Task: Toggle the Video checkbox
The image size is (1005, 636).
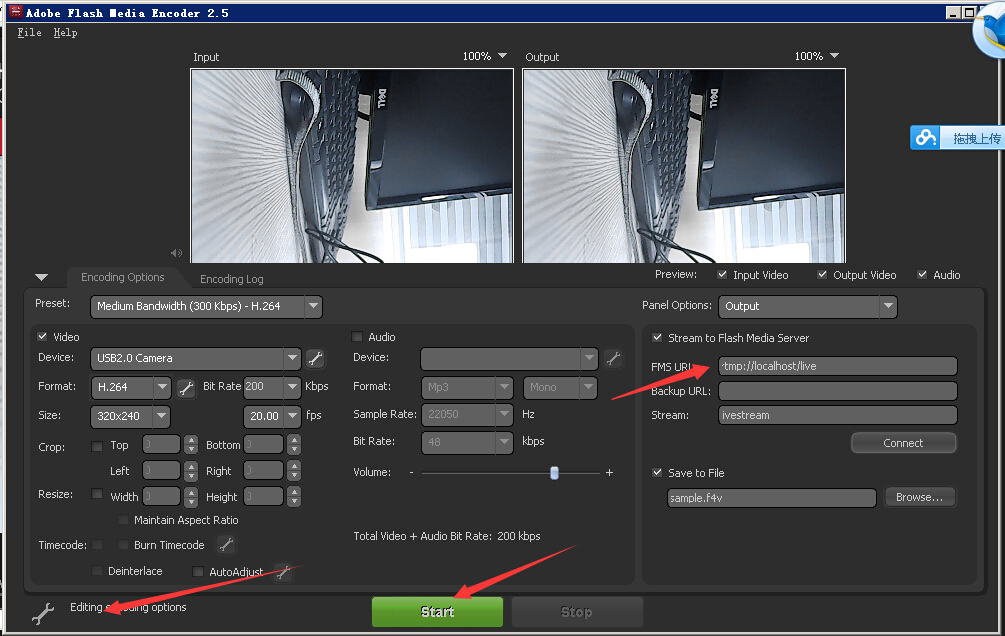Action: (42, 337)
